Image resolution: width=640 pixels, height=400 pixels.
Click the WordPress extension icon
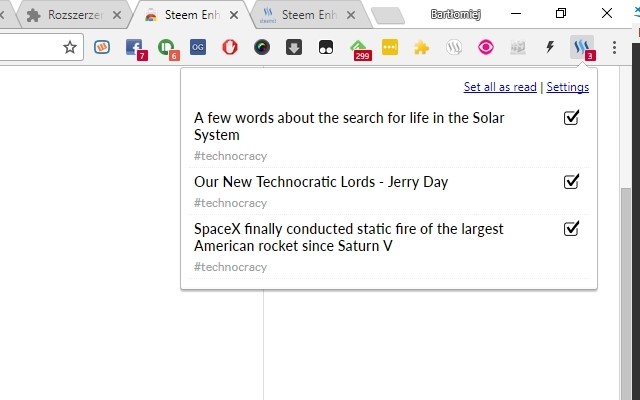(454, 47)
